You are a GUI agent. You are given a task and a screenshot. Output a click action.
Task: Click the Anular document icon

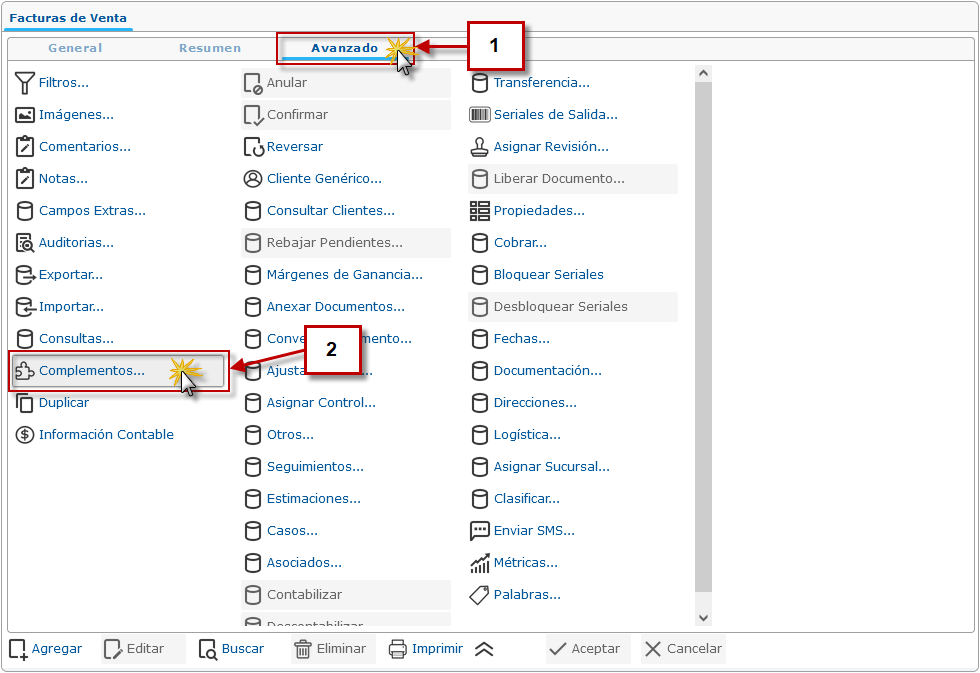click(x=252, y=83)
